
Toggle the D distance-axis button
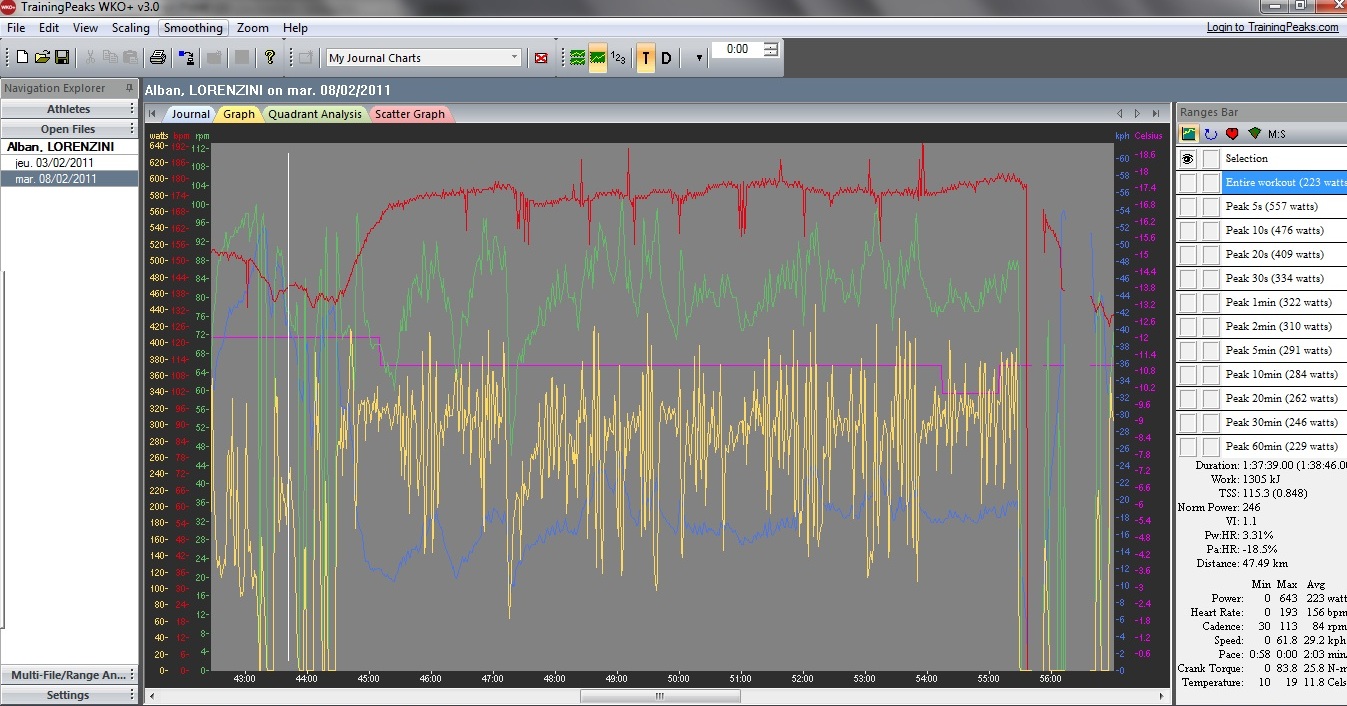tap(666, 58)
